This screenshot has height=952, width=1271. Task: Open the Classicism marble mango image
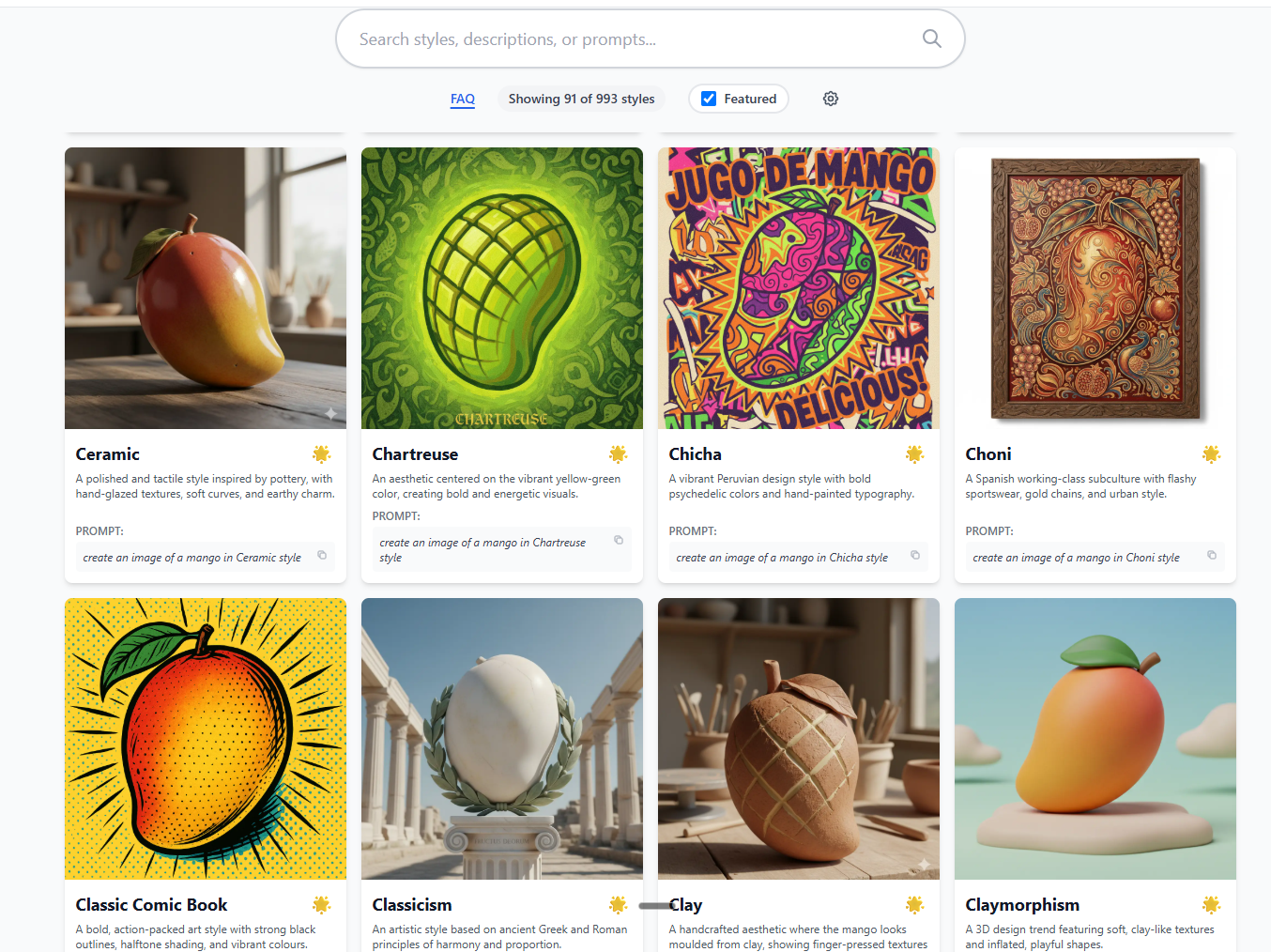(502, 739)
